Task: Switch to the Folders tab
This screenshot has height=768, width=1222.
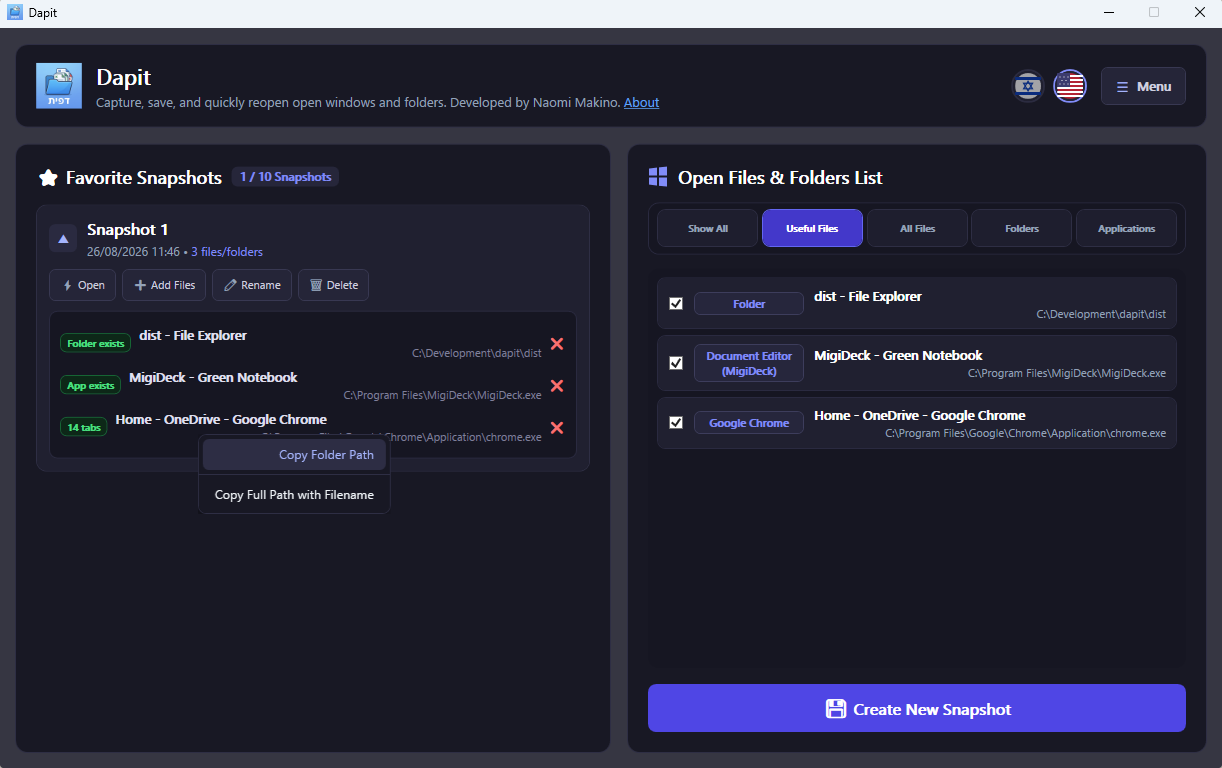Action: click(1021, 228)
